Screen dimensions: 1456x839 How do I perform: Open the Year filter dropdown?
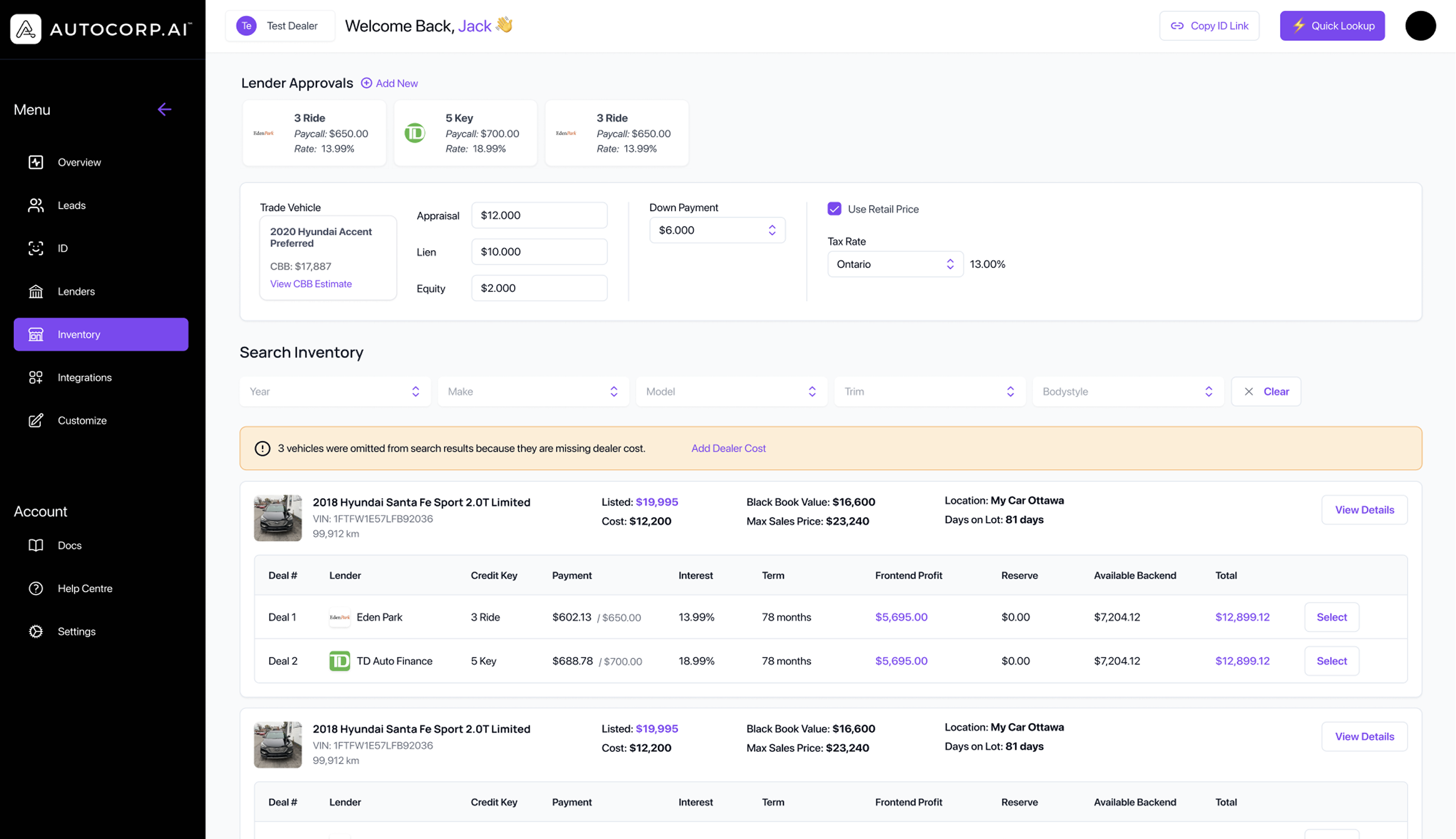pyautogui.click(x=335, y=391)
